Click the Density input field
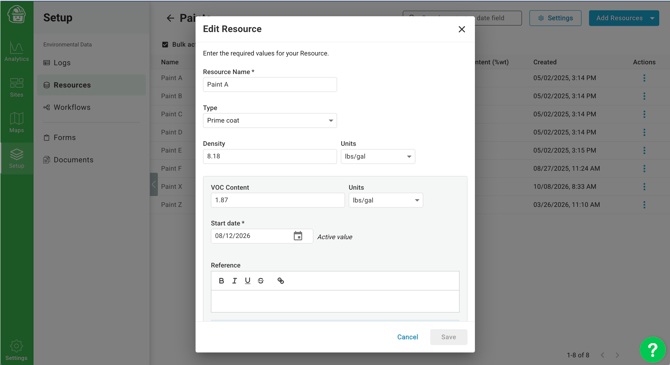 pyautogui.click(x=270, y=156)
